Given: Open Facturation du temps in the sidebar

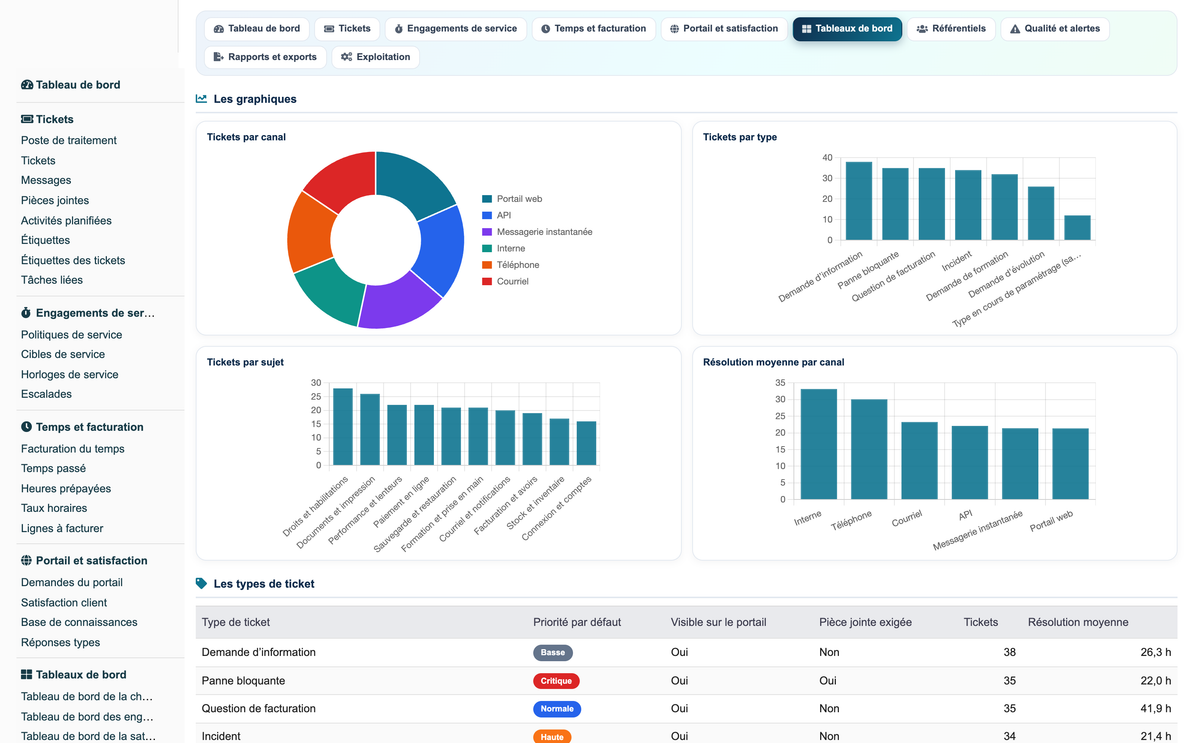Looking at the screenshot, I should pyautogui.click(x=73, y=449).
